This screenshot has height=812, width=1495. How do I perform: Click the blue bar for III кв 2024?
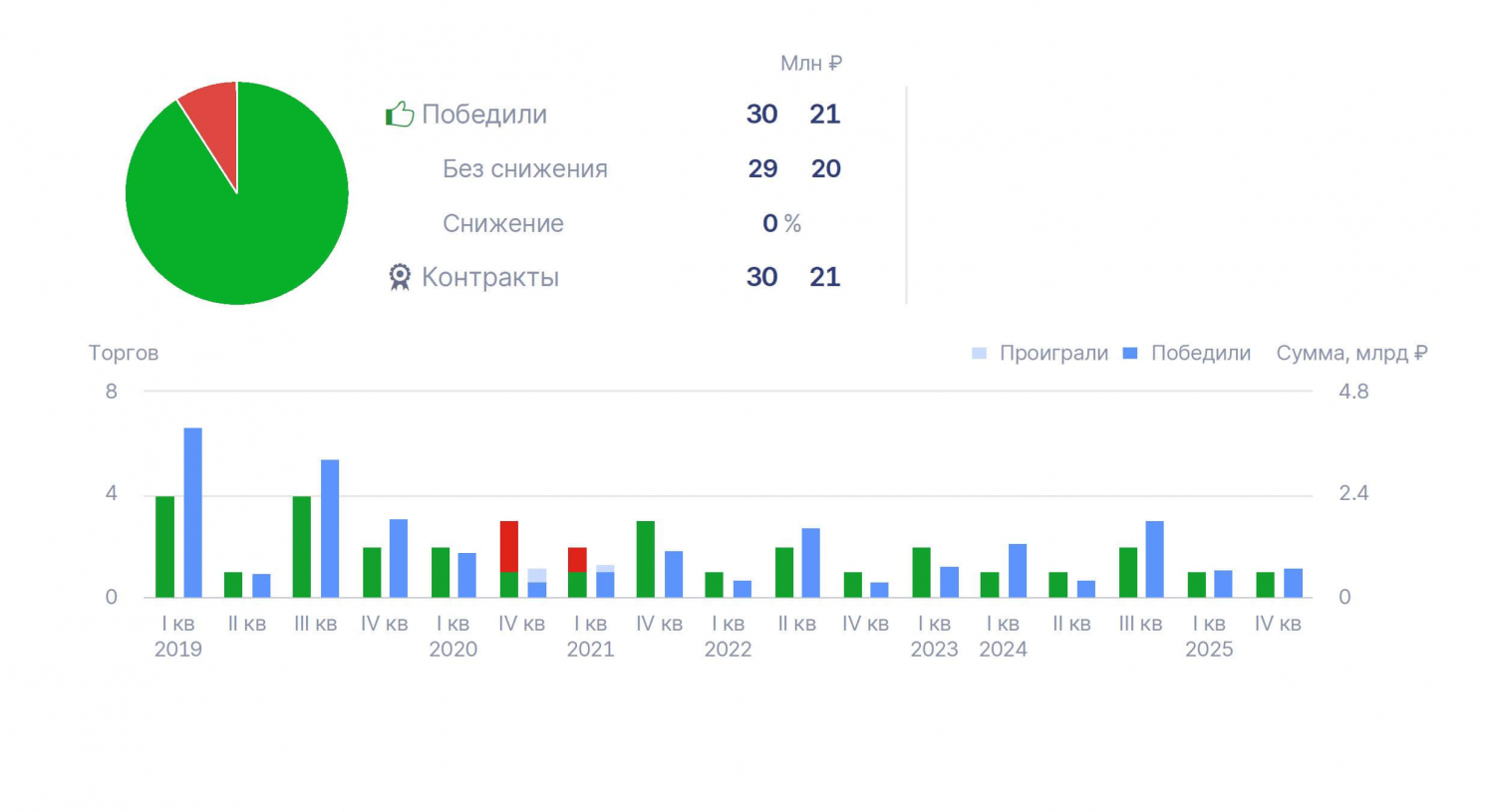(x=1155, y=559)
